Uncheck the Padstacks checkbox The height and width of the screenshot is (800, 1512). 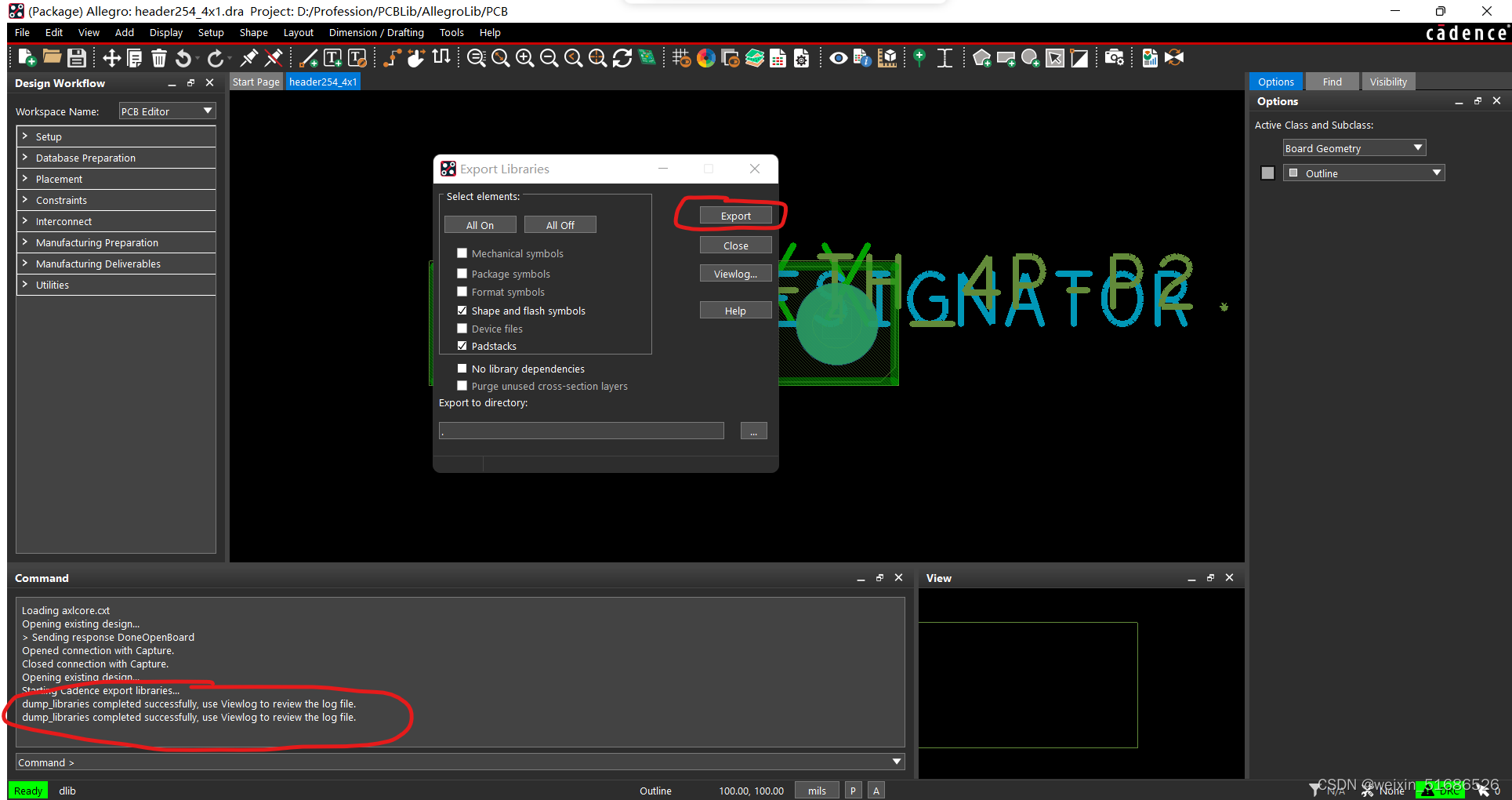[462, 346]
